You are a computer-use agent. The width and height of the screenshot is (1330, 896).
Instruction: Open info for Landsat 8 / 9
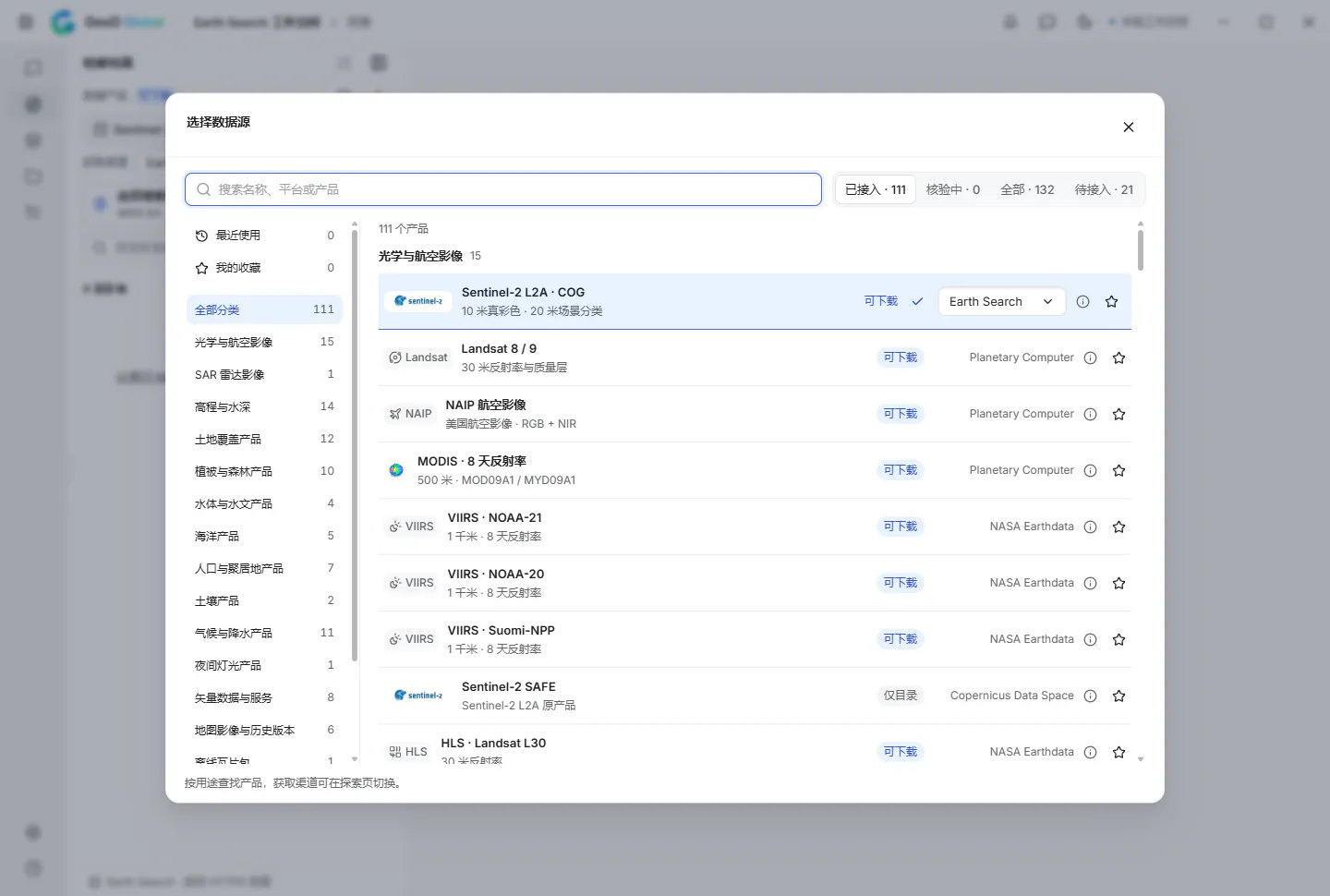tap(1090, 357)
